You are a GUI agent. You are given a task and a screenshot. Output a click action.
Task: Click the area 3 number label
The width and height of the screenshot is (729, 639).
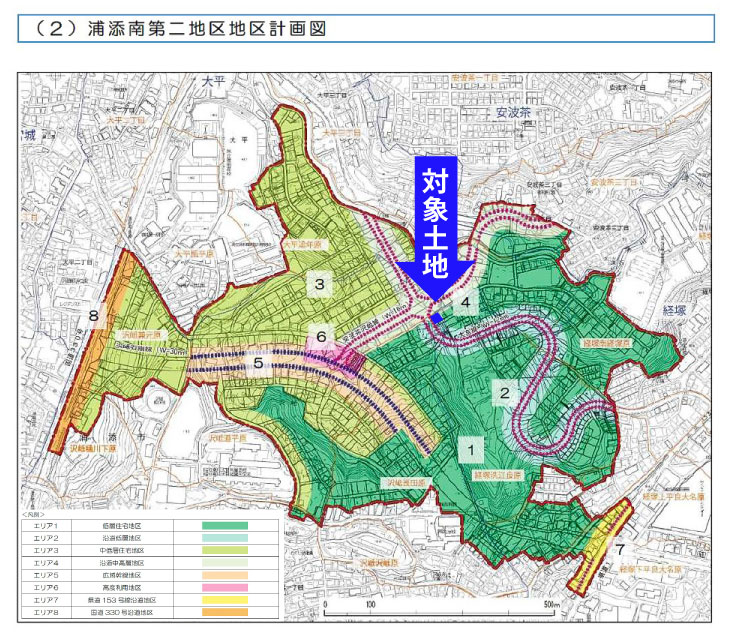pyautogui.click(x=319, y=286)
